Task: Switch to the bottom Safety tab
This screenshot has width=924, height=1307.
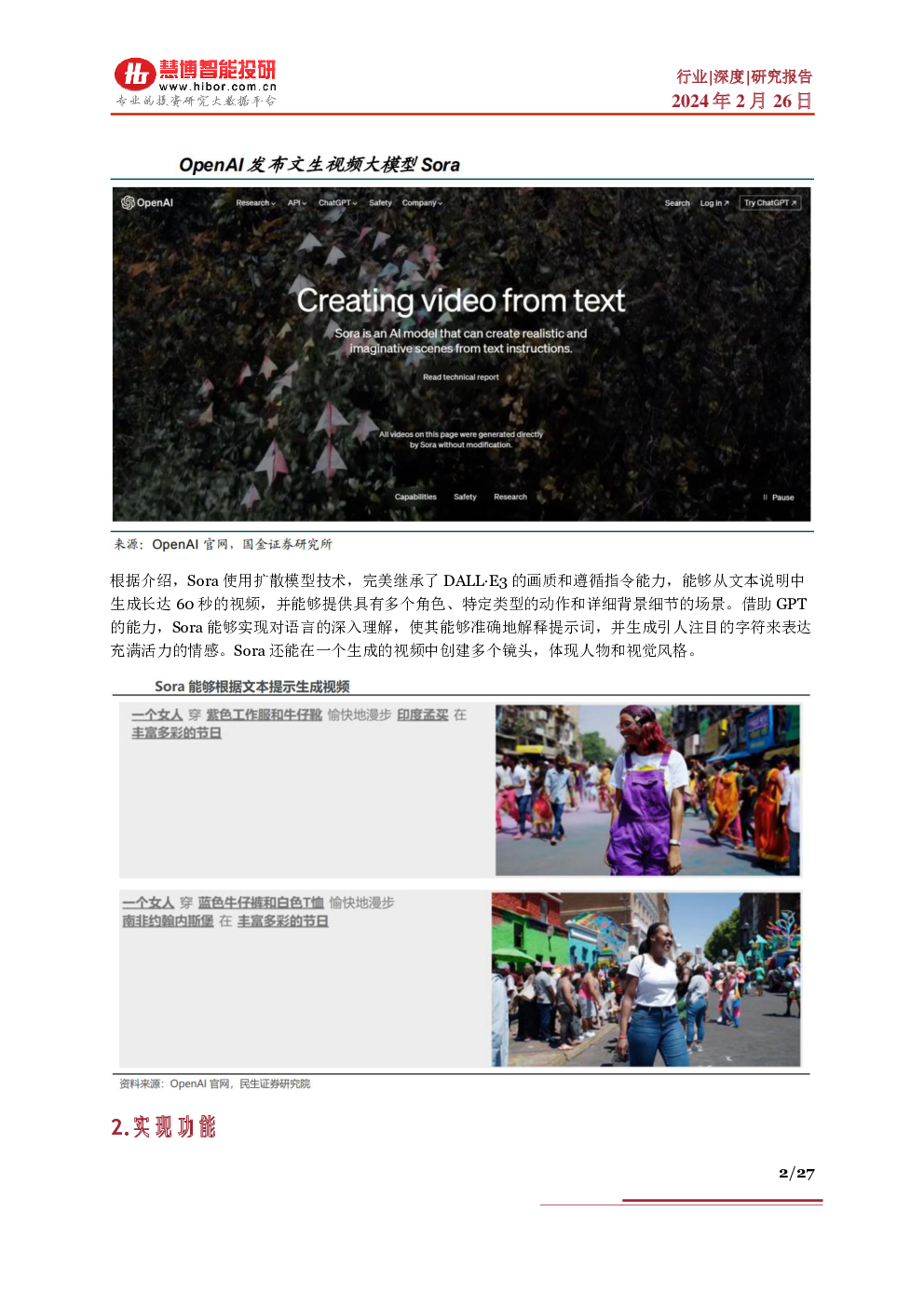Action: pos(465,497)
